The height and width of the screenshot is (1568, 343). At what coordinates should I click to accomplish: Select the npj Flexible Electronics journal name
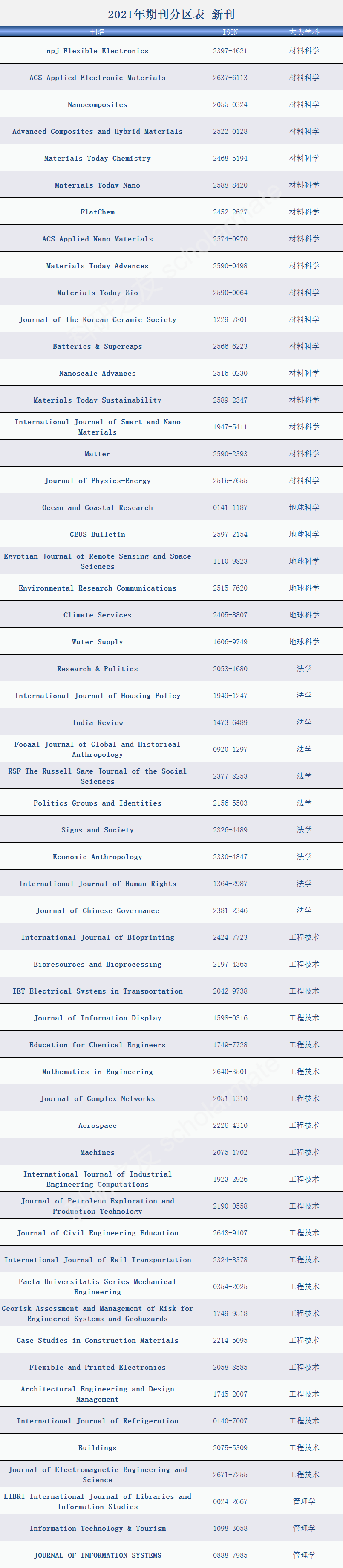click(x=97, y=51)
